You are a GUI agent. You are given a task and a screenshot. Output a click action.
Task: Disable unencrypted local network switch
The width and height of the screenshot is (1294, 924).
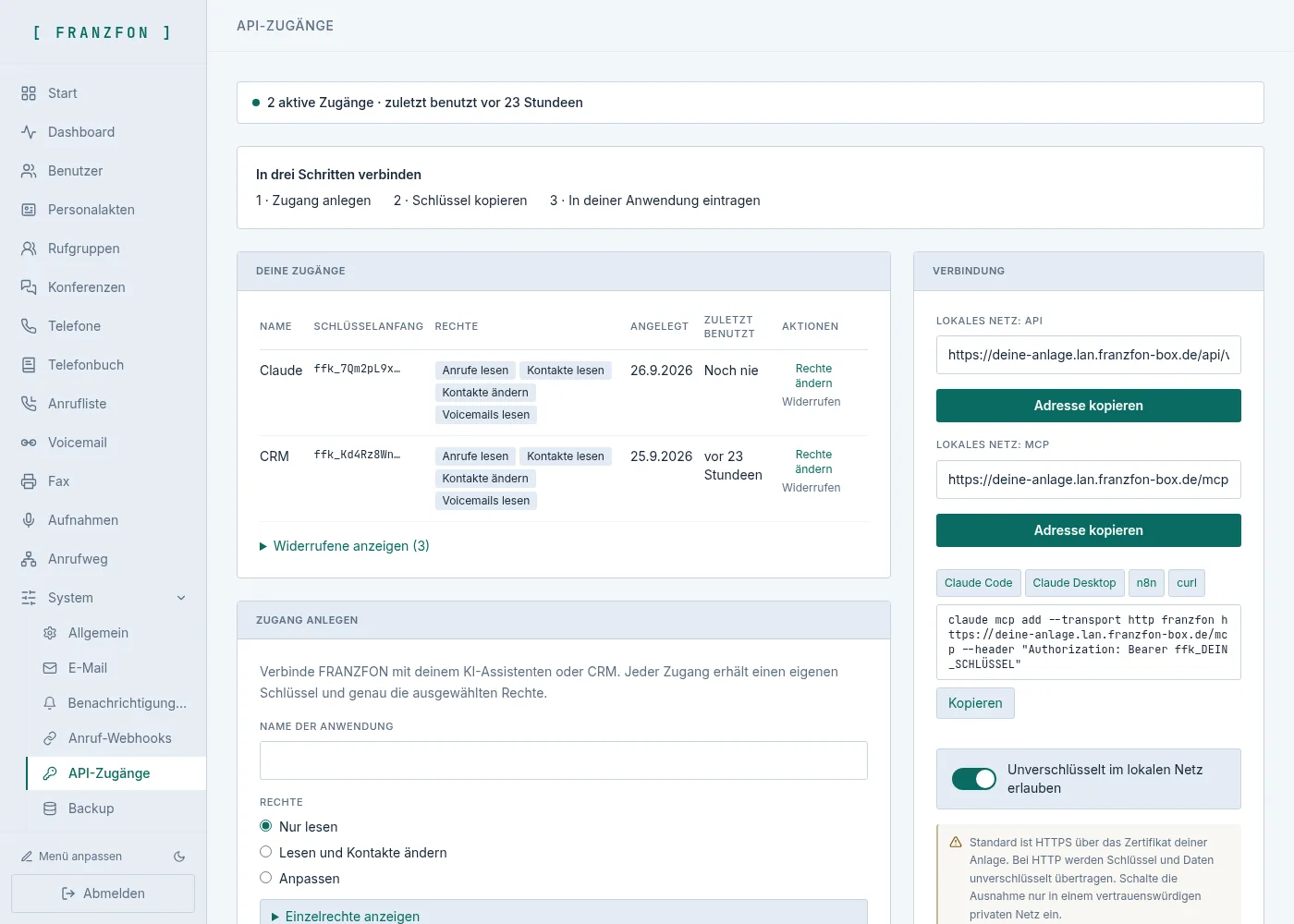click(x=974, y=779)
